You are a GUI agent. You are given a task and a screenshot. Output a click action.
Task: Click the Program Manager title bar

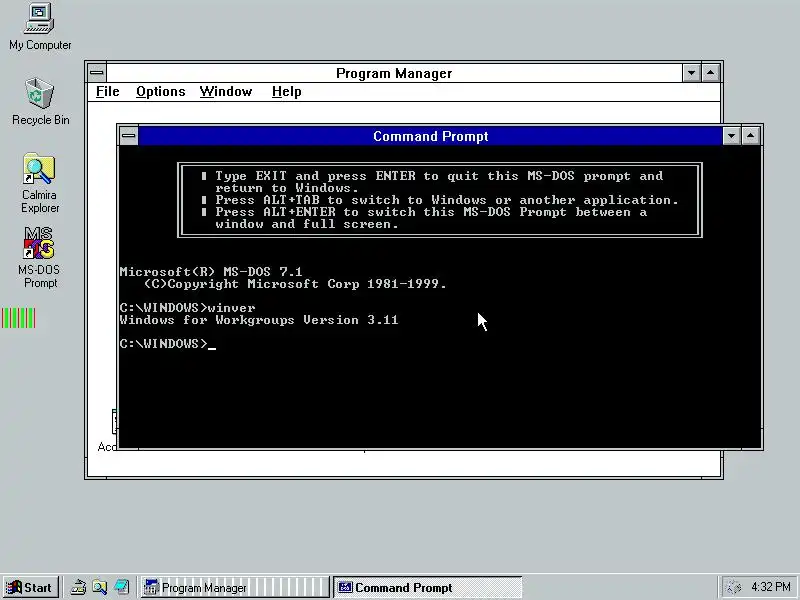tap(394, 73)
